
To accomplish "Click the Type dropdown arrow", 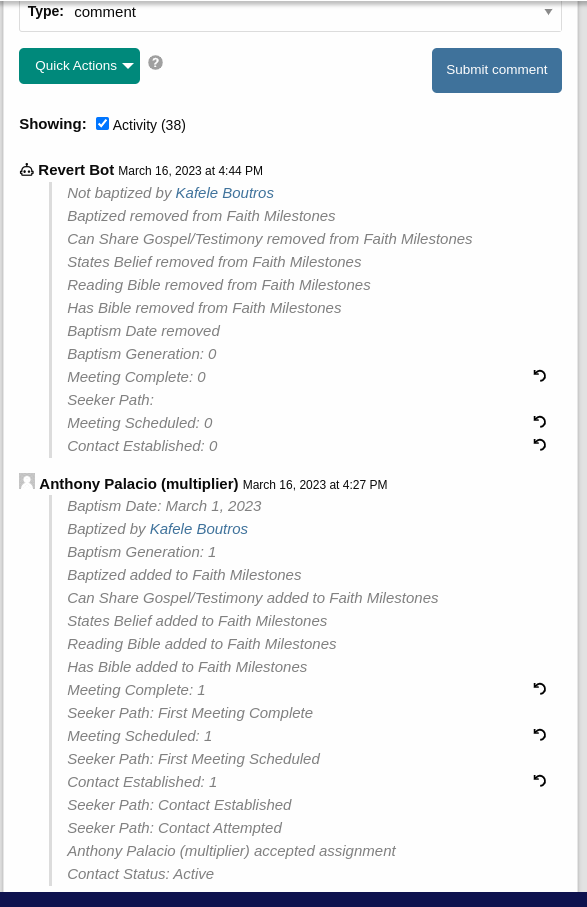I will pyautogui.click(x=548, y=12).
